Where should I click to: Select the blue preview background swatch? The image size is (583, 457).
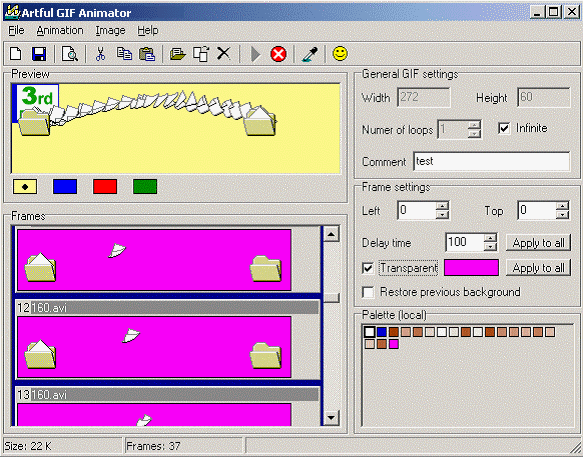65,187
